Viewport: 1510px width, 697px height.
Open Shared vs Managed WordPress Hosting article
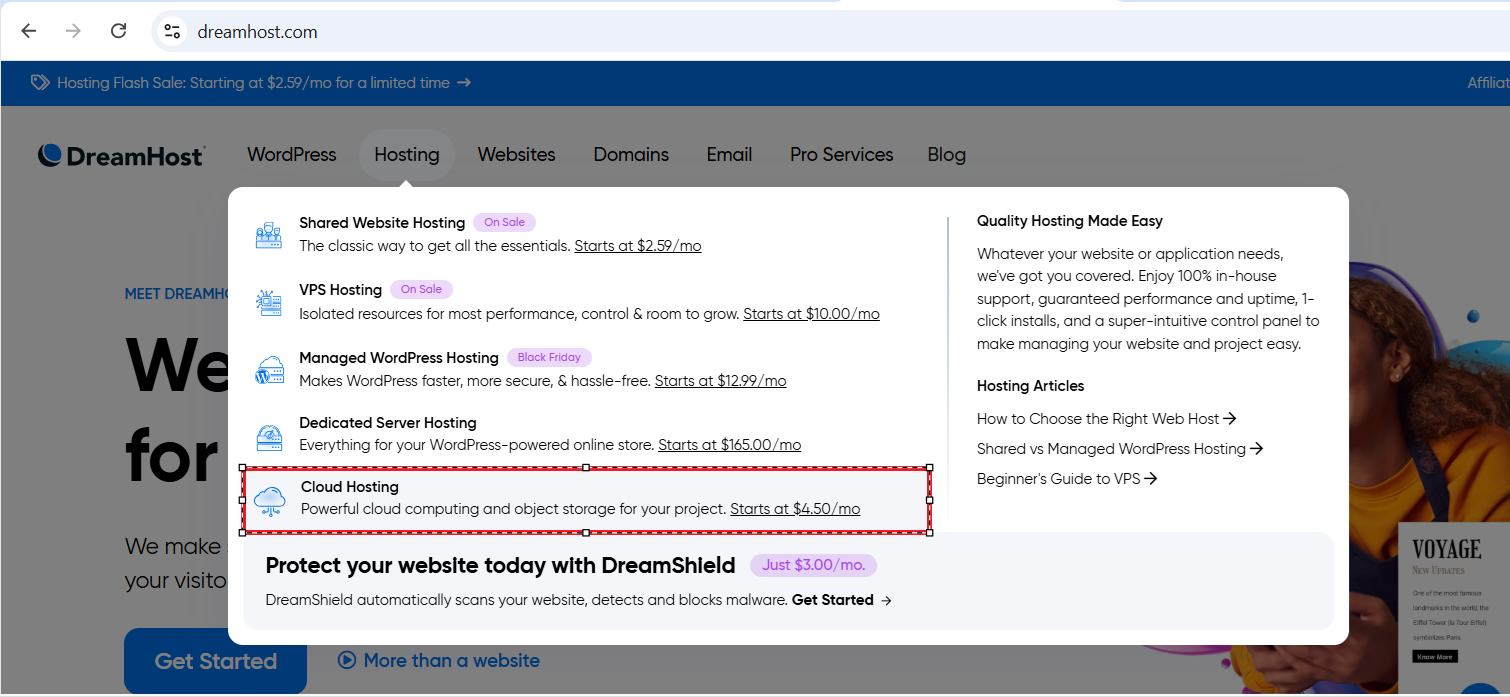(x=1120, y=449)
